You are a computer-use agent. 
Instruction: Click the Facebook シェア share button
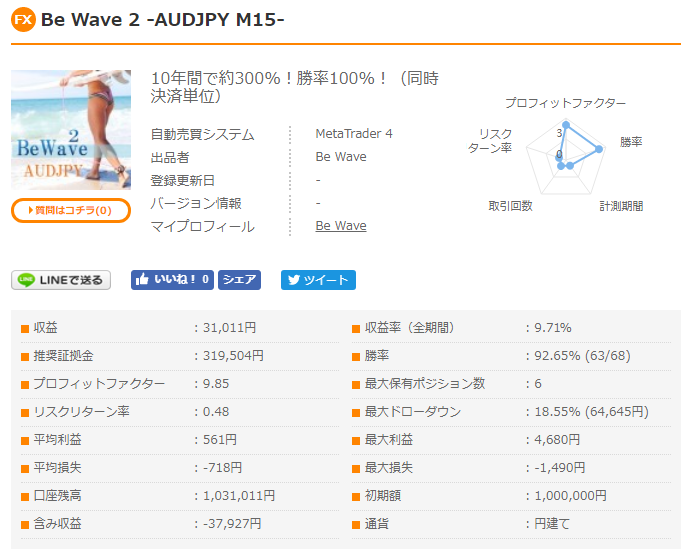pyautogui.click(x=239, y=280)
